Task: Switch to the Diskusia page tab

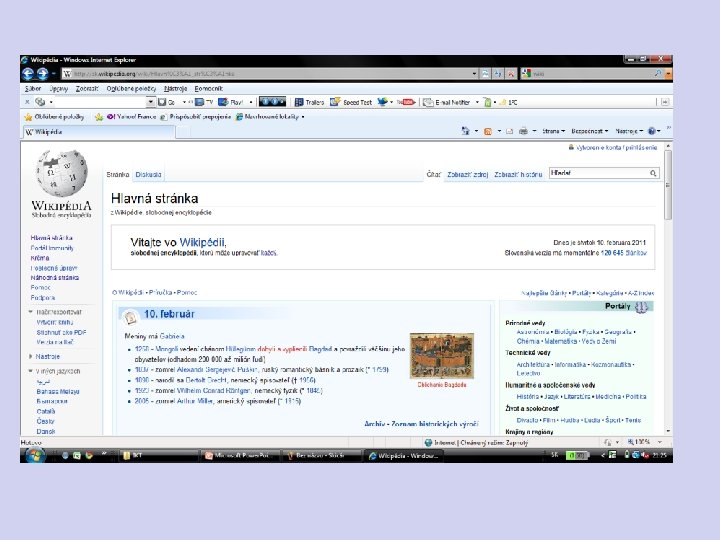Action: [x=148, y=174]
